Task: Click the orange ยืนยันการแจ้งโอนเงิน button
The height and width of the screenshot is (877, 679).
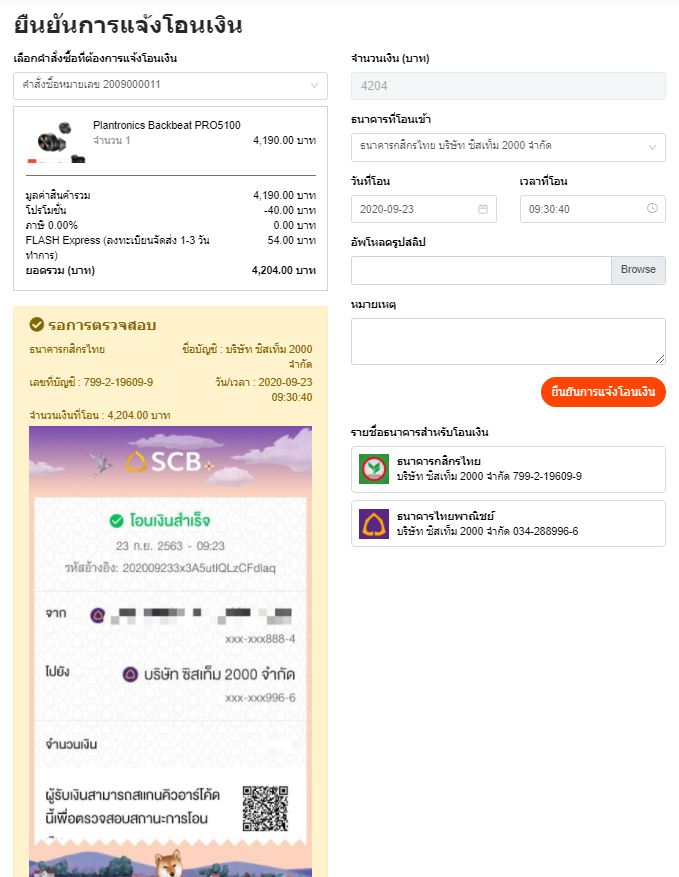Action: 603,392
